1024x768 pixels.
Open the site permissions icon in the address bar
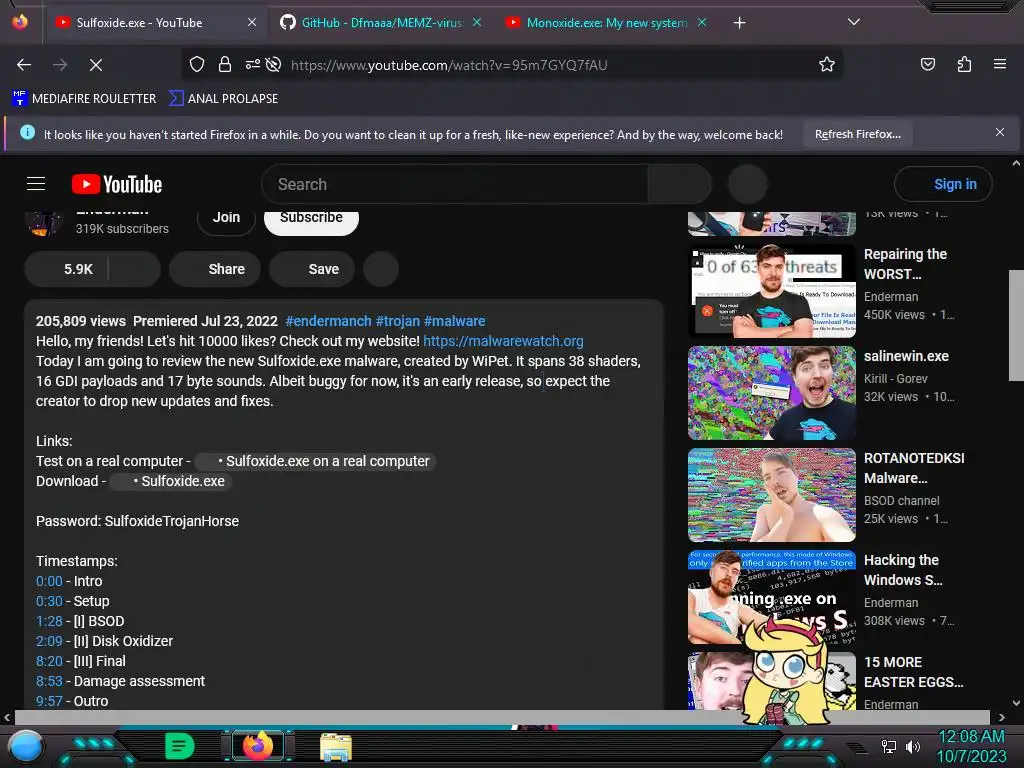[x=252, y=64]
